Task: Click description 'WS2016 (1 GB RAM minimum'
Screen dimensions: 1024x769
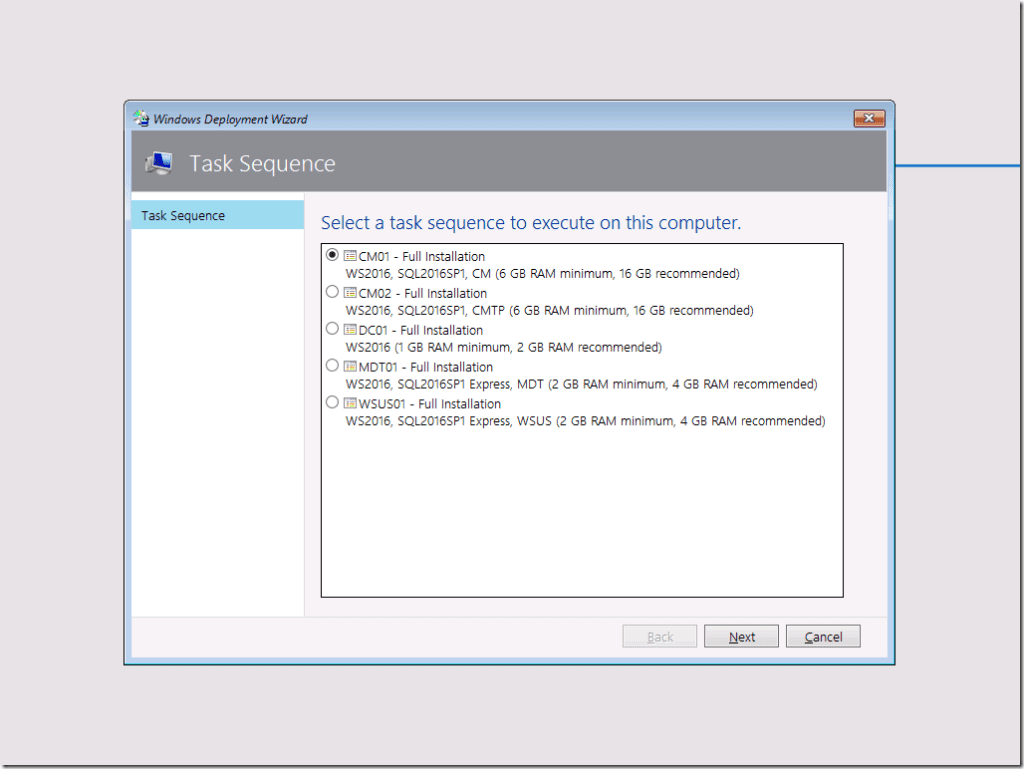Action: coord(504,347)
